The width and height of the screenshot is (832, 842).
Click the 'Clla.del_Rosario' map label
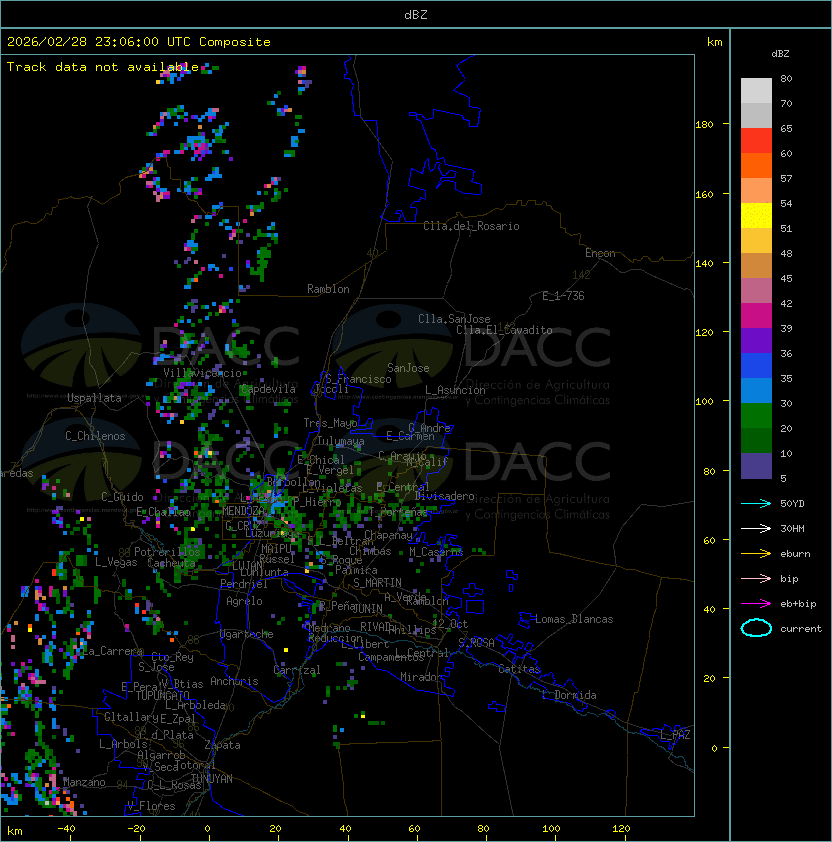[471, 226]
